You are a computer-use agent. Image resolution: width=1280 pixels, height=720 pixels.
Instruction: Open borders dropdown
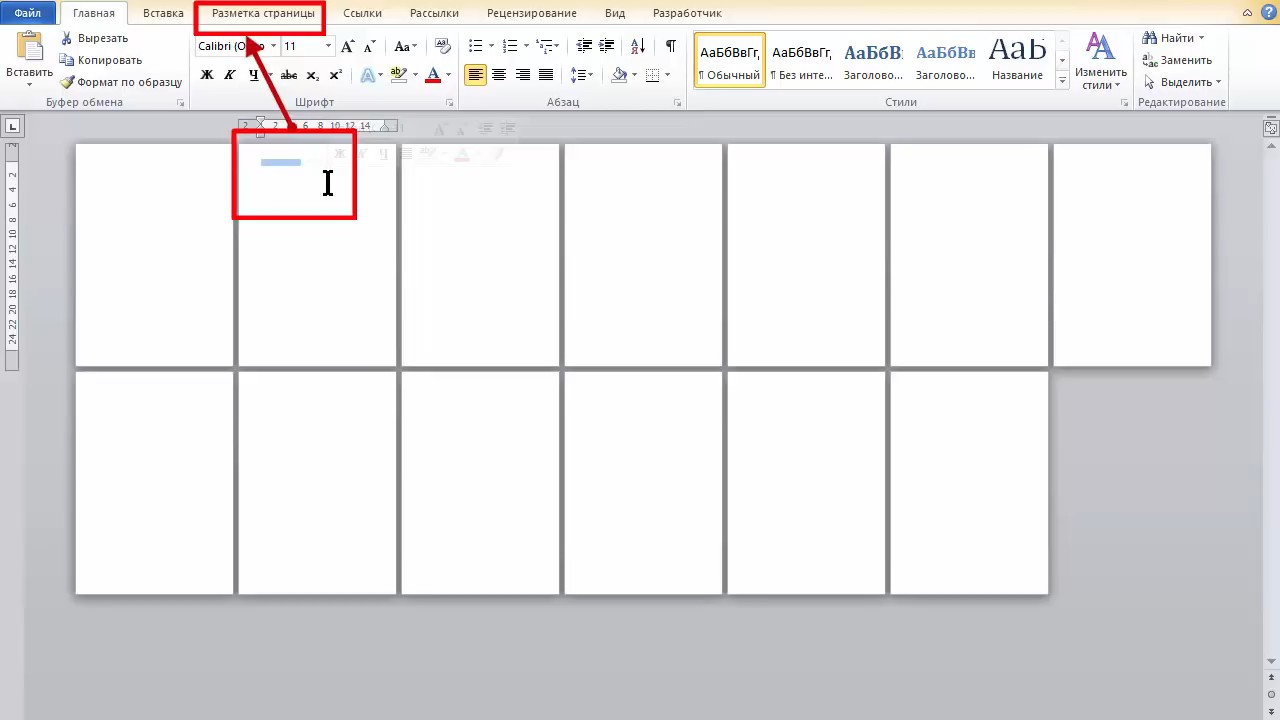667,75
